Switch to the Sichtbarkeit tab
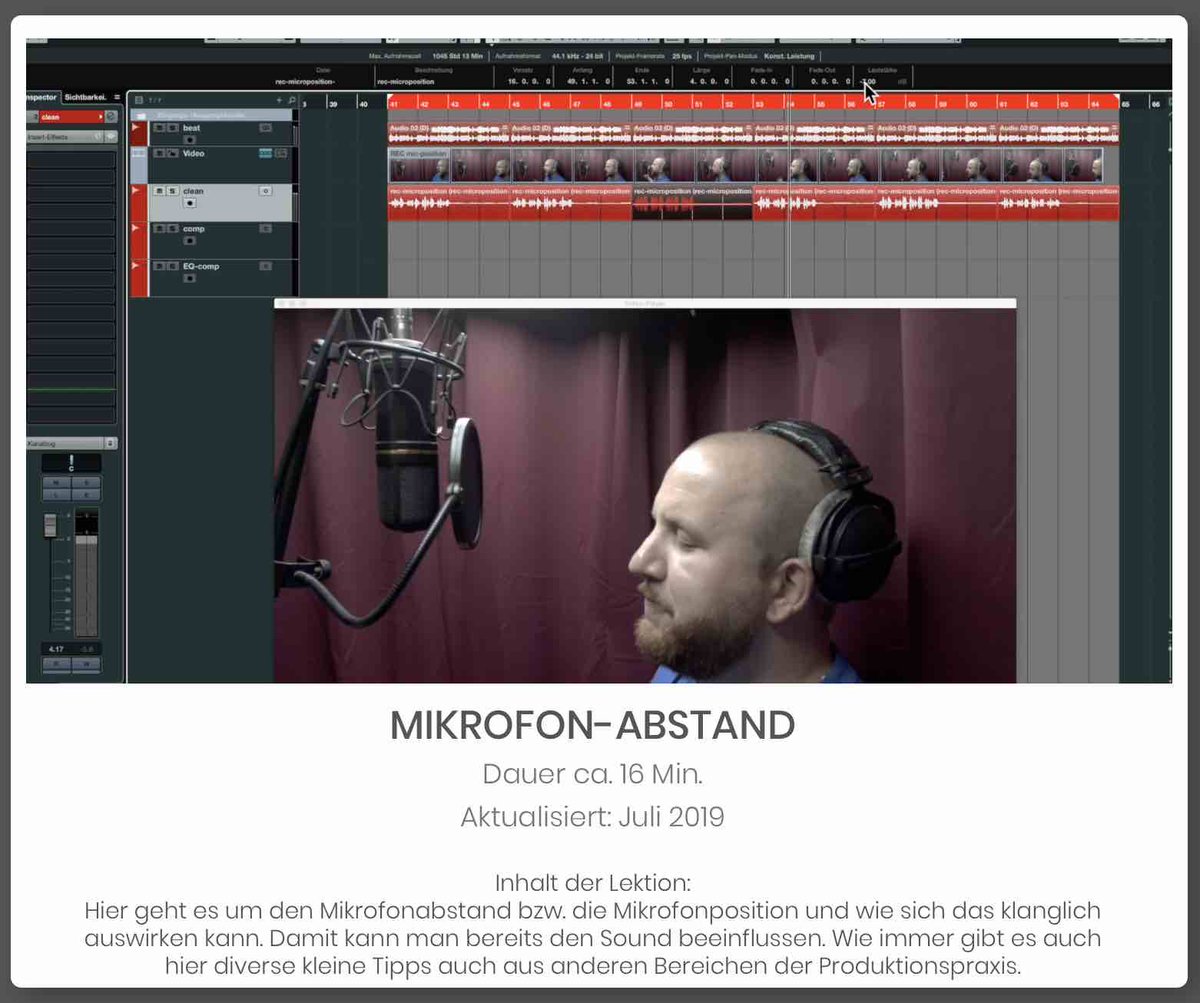 click(x=85, y=97)
